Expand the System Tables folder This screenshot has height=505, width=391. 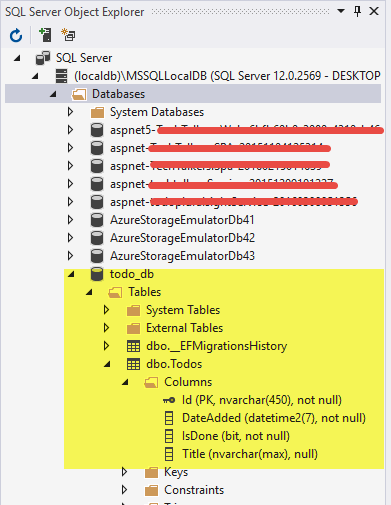(x=106, y=310)
